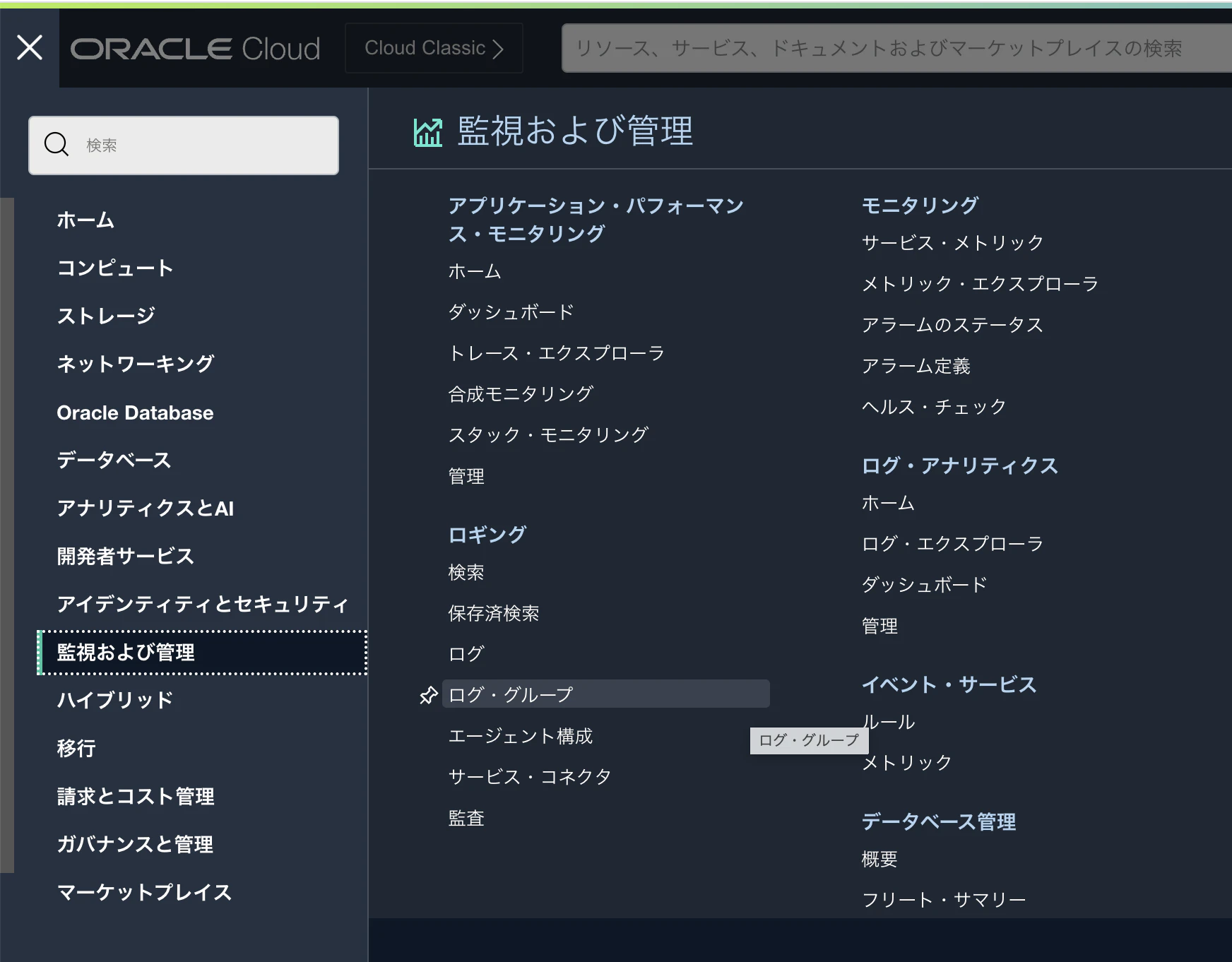Open 監査 link
Screen dimensions: 1232x962
(466, 818)
